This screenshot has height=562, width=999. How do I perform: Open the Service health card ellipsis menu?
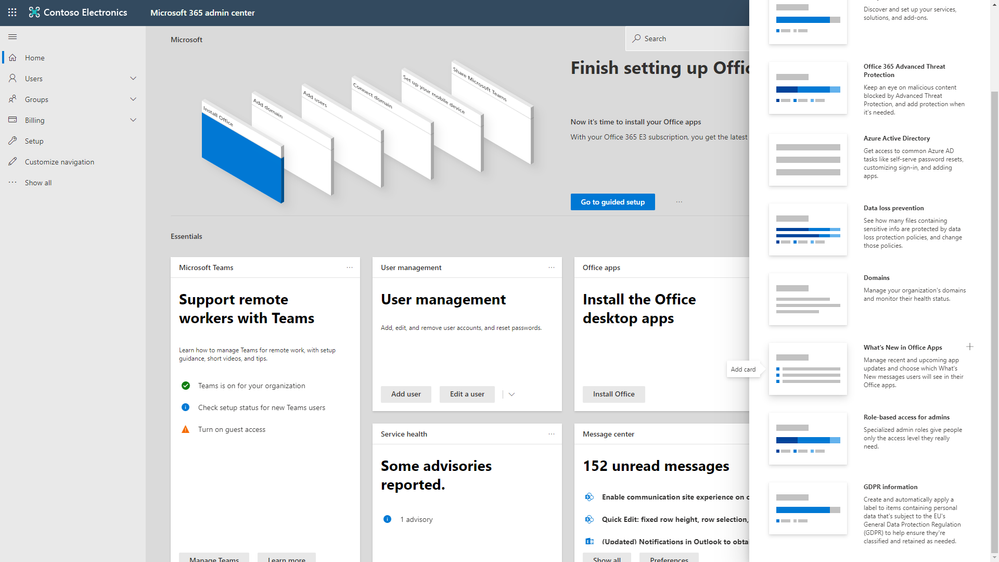point(552,434)
